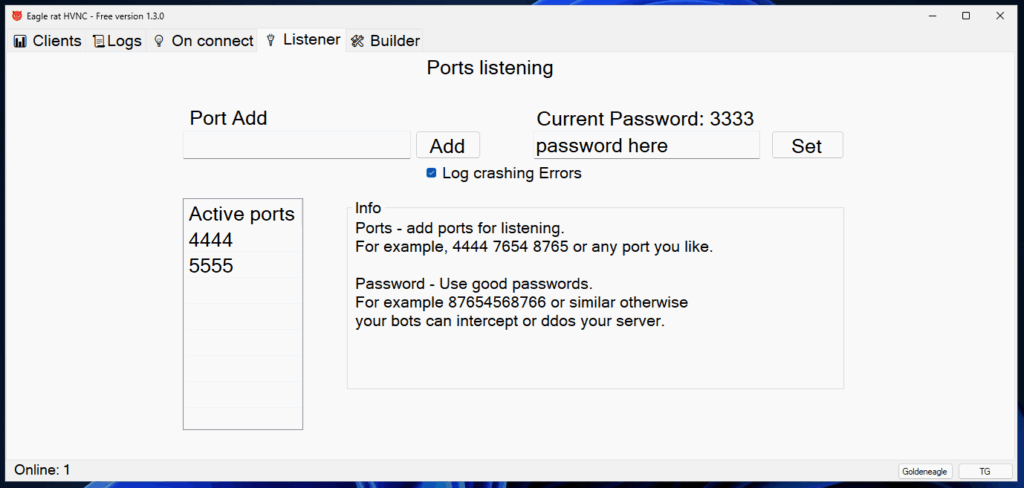Click the "password here" text field
Screen dimensions: 1024x488
(646, 146)
